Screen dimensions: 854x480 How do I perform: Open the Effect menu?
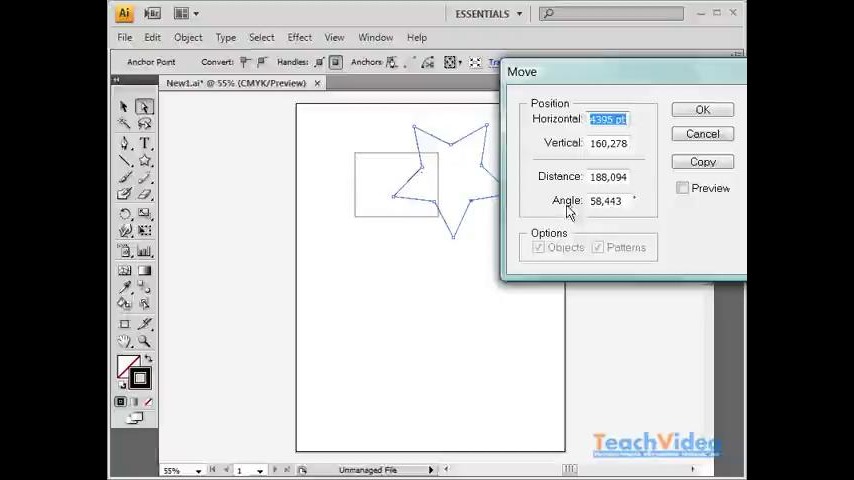[299, 38]
